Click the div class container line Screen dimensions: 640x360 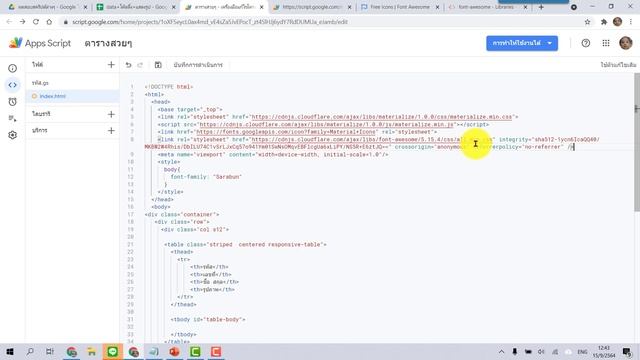tap(182, 214)
